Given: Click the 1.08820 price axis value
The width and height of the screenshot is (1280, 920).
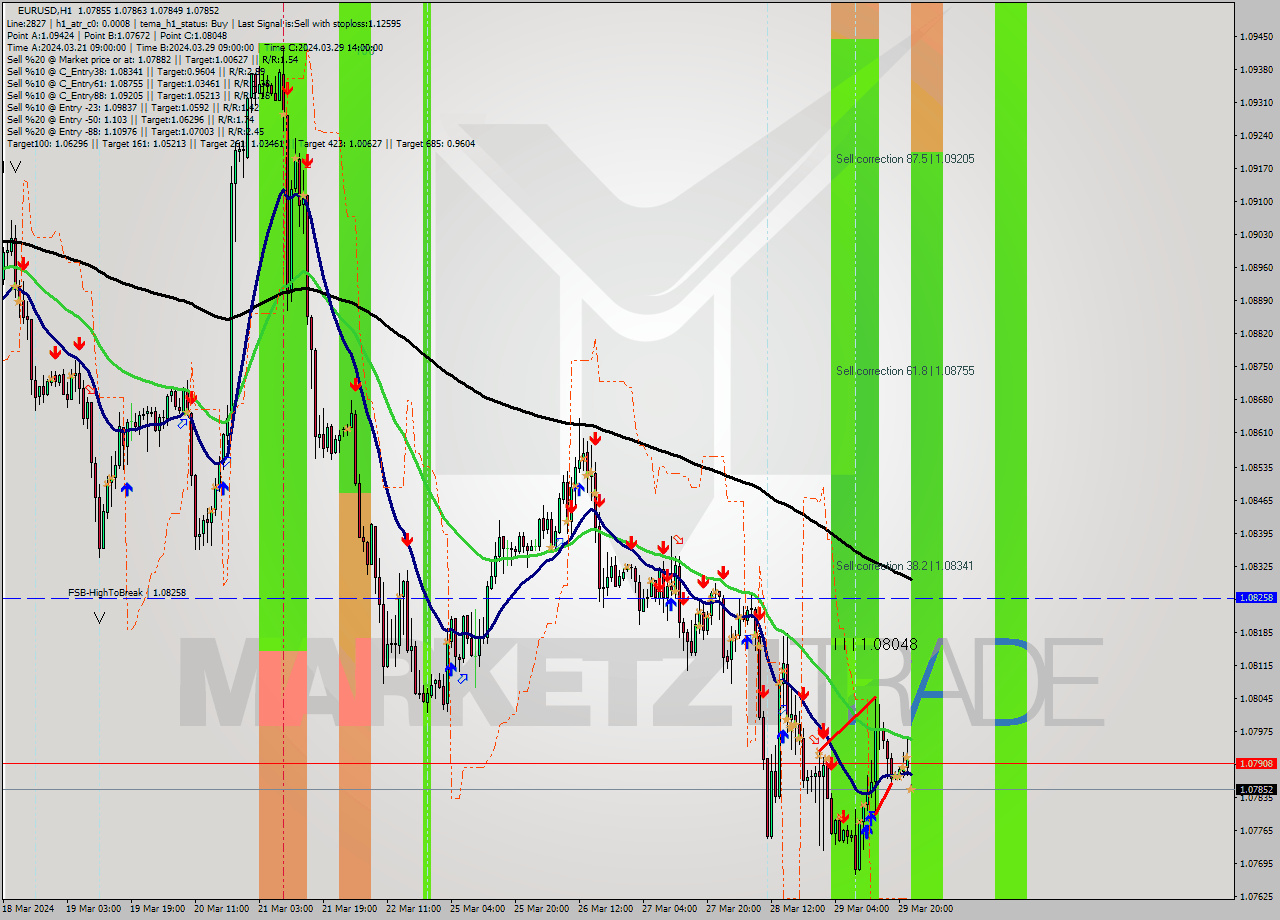Looking at the screenshot, I should tap(1256, 333).
